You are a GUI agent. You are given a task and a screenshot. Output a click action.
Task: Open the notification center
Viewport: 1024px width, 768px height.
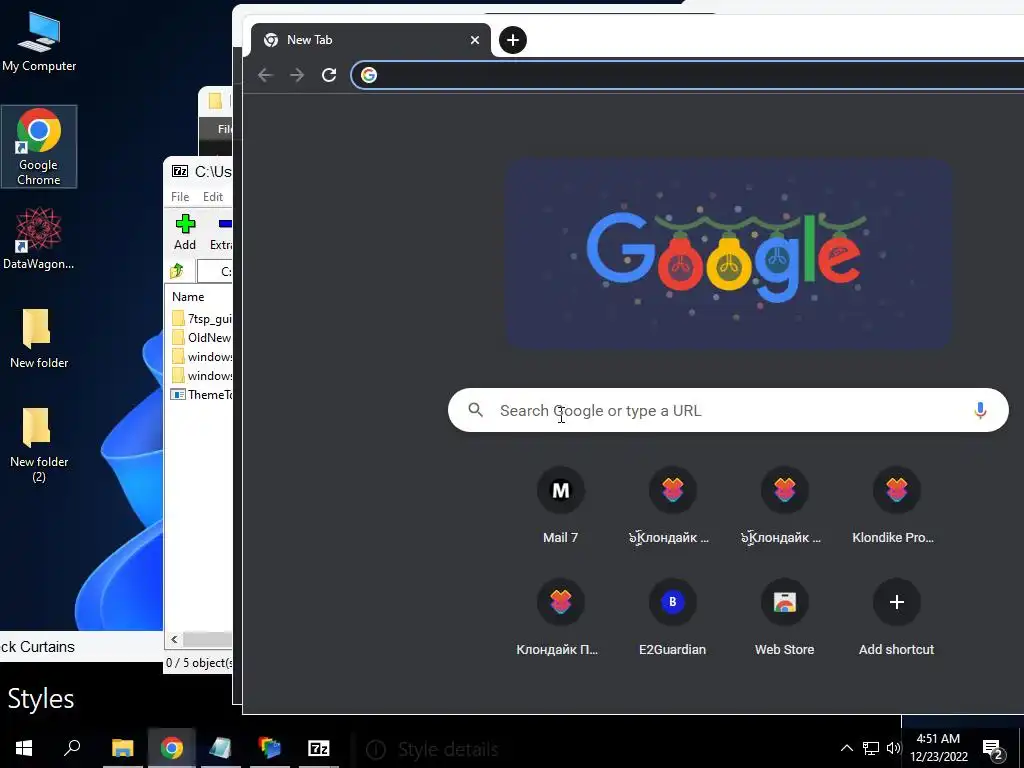pyautogui.click(x=993, y=749)
